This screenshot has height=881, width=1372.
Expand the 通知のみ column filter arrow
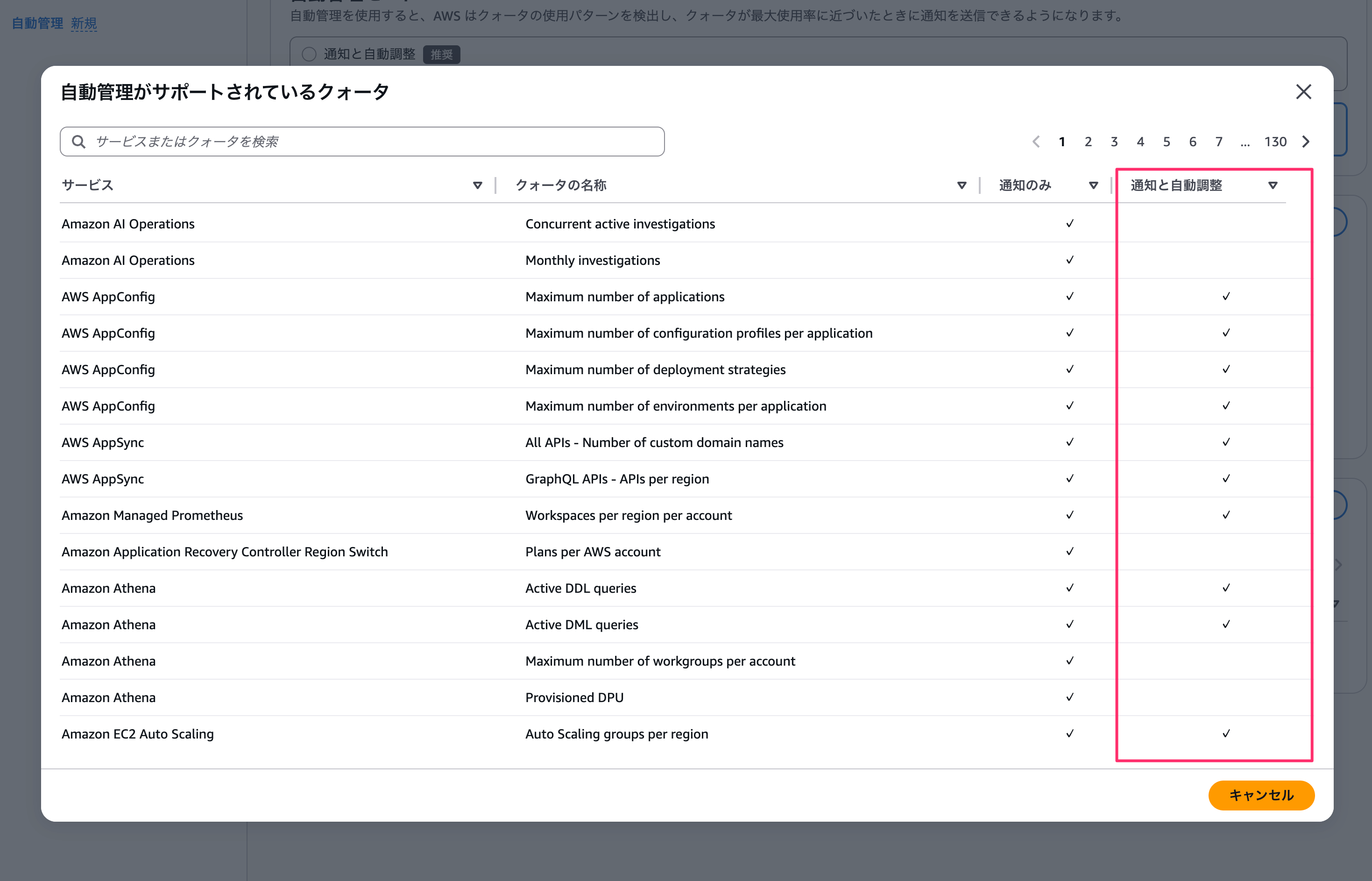pos(1093,185)
